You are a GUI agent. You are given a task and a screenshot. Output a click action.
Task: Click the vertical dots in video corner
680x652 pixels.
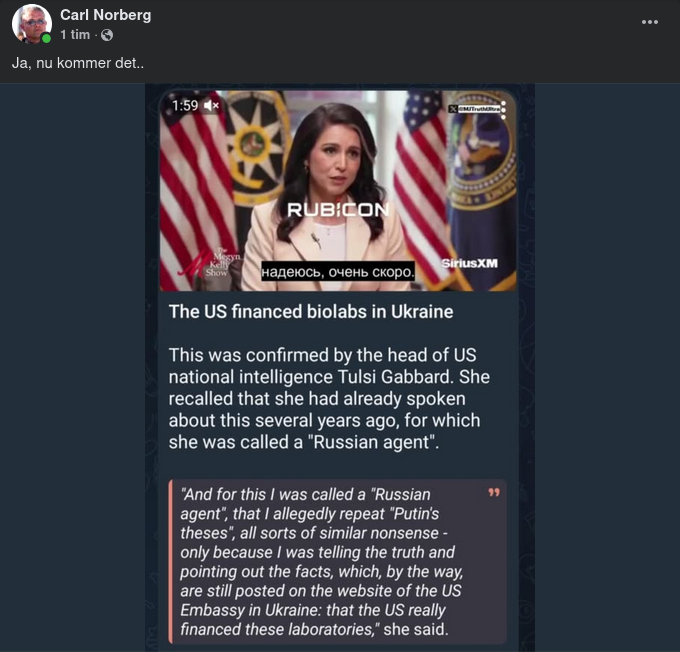[502, 110]
